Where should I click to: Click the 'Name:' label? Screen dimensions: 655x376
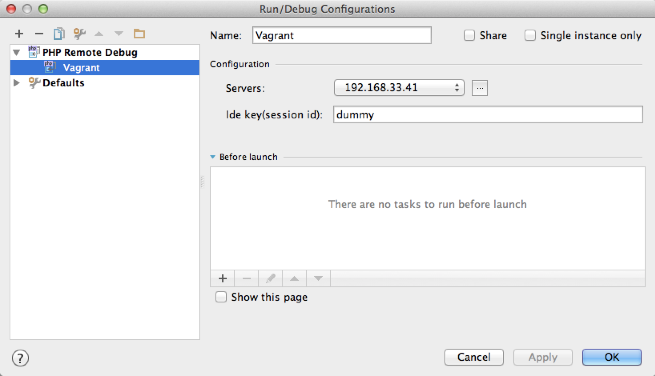pyautogui.click(x=226, y=36)
